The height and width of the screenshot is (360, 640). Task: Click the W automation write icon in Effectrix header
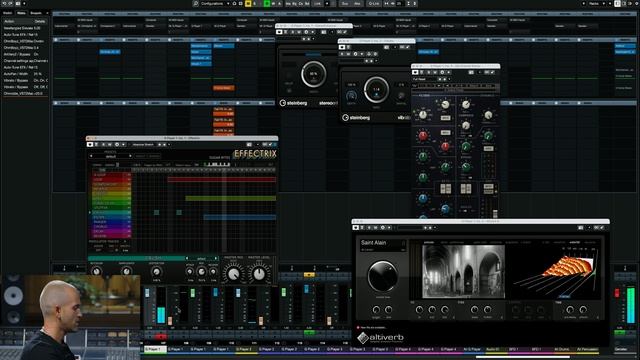click(x=110, y=144)
